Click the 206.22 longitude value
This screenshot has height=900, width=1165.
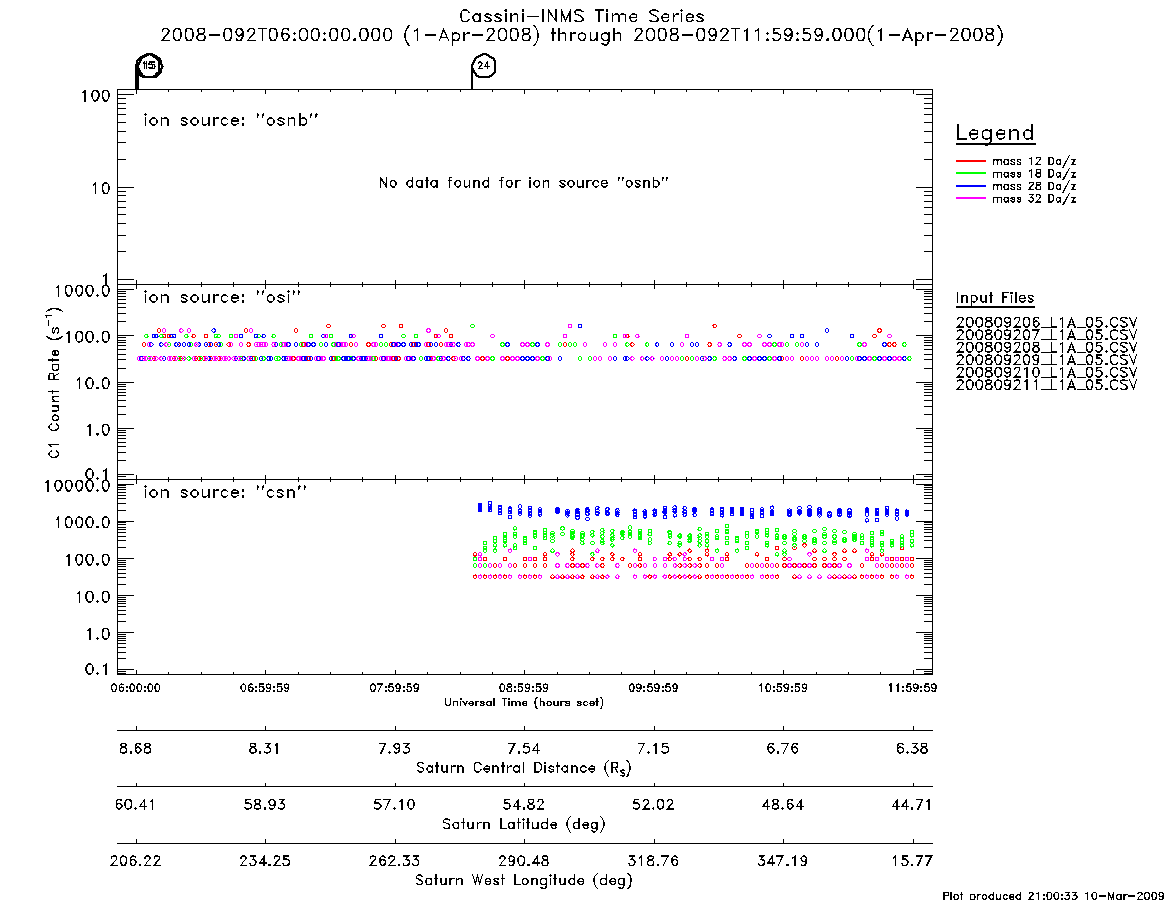[x=135, y=861]
